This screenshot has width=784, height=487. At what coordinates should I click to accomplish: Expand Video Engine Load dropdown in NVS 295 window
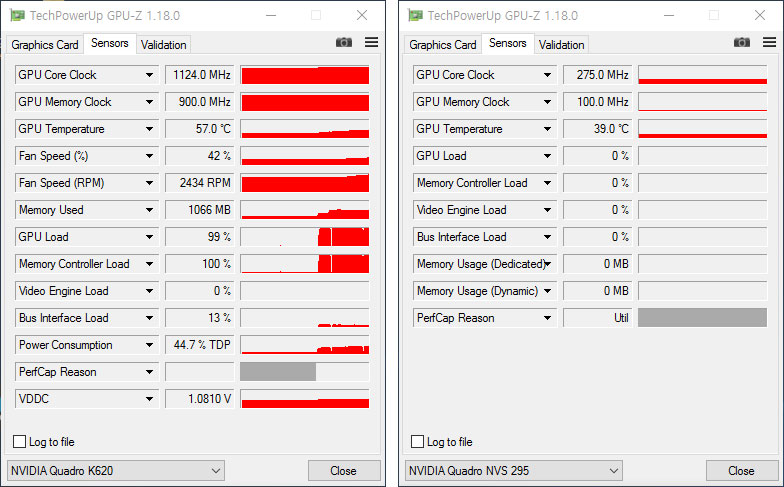point(548,210)
